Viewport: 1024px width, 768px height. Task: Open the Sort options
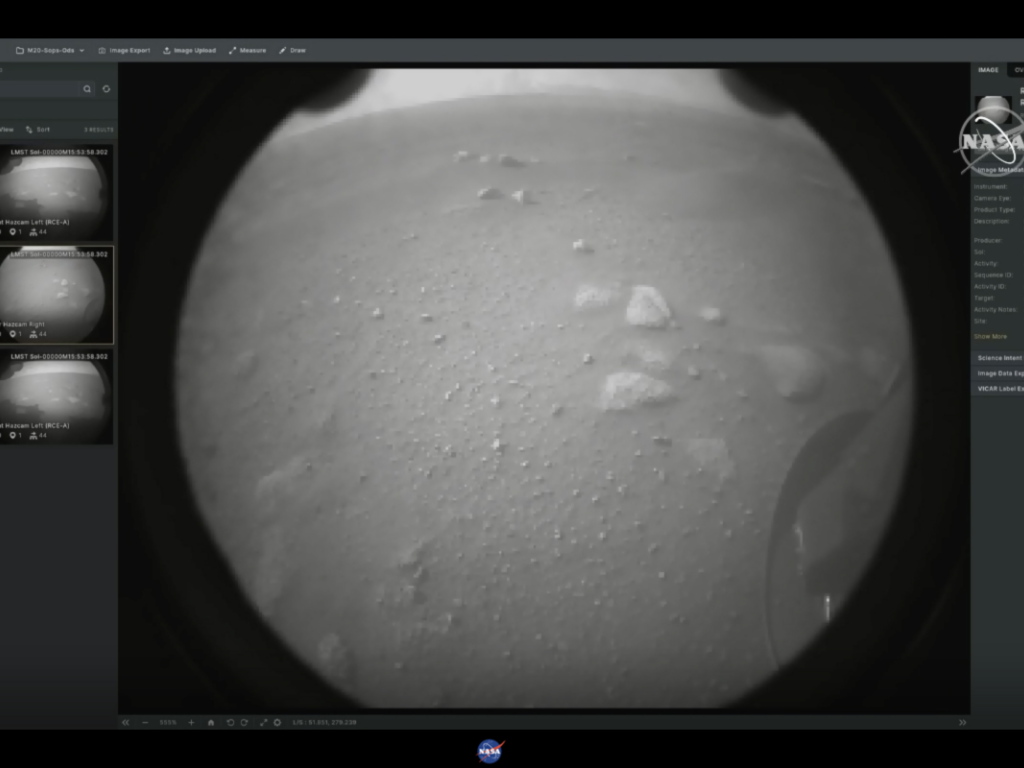point(38,129)
